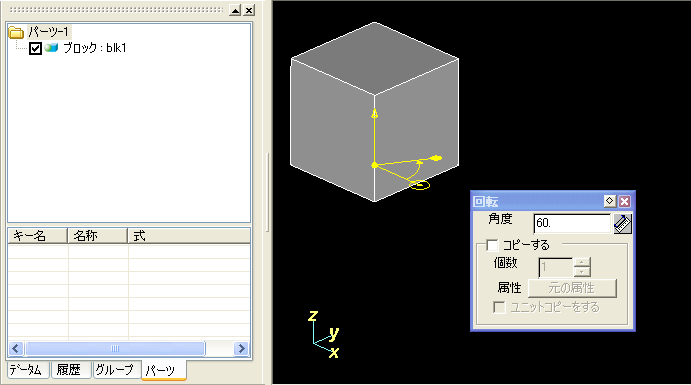Viewport: 691px width, 385px height.
Task: Click the ruler measure icon next to the angle field
Action: (622, 224)
